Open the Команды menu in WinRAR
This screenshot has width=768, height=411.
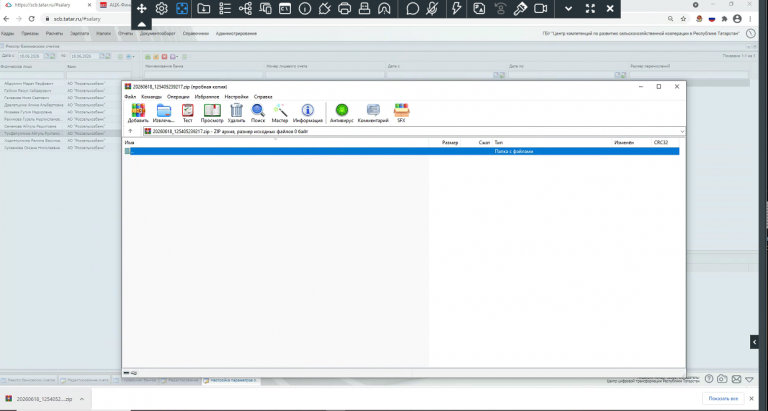pos(151,97)
